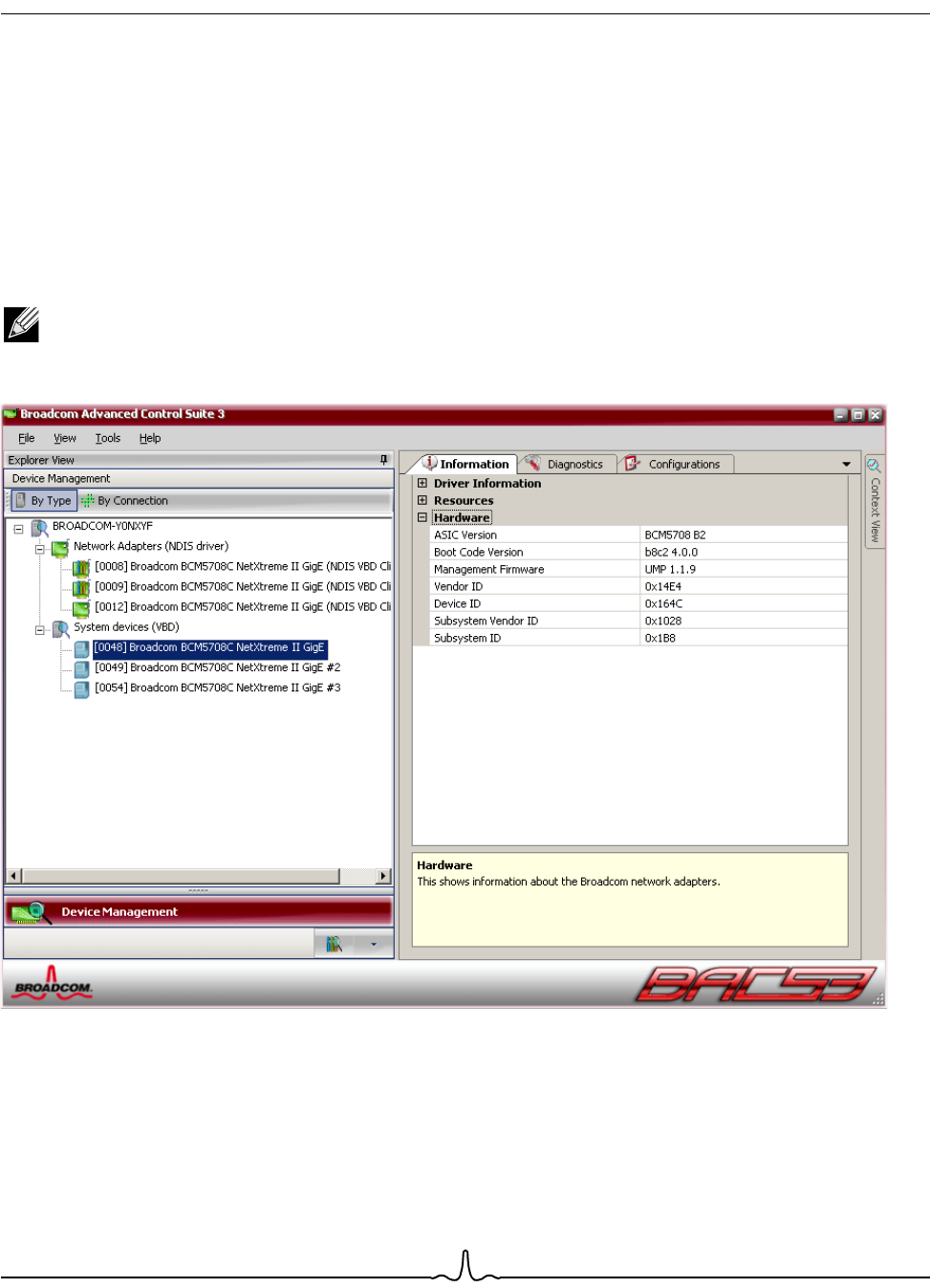Click the By Connection grid icon
Viewport: 930px width, 1288px height.
[88, 500]
